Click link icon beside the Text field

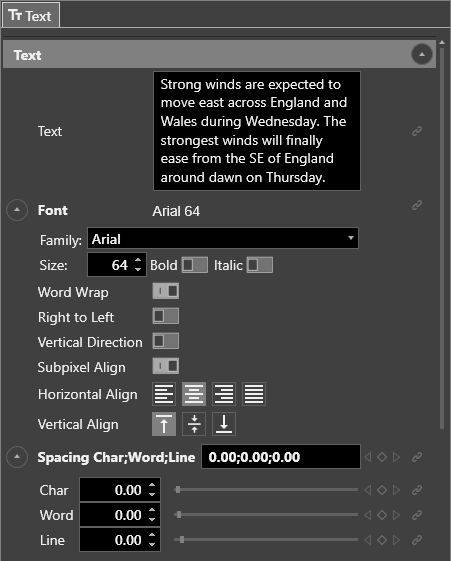tap(417, 131)
